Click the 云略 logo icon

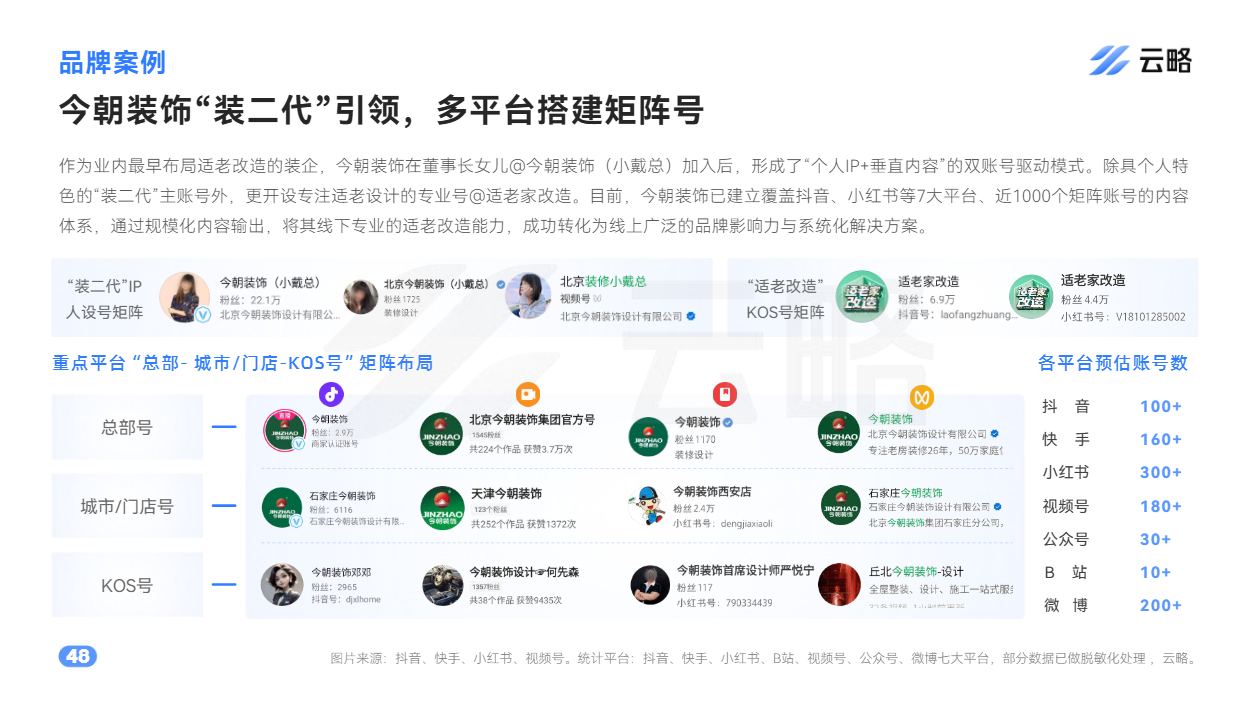pos(1109,61)
